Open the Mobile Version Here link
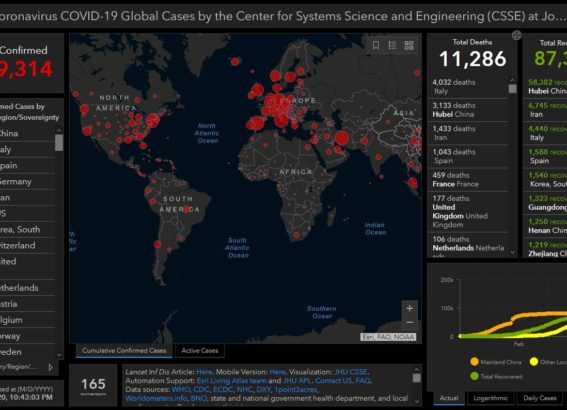Screen dimensions: 567x410 [277, 372]
